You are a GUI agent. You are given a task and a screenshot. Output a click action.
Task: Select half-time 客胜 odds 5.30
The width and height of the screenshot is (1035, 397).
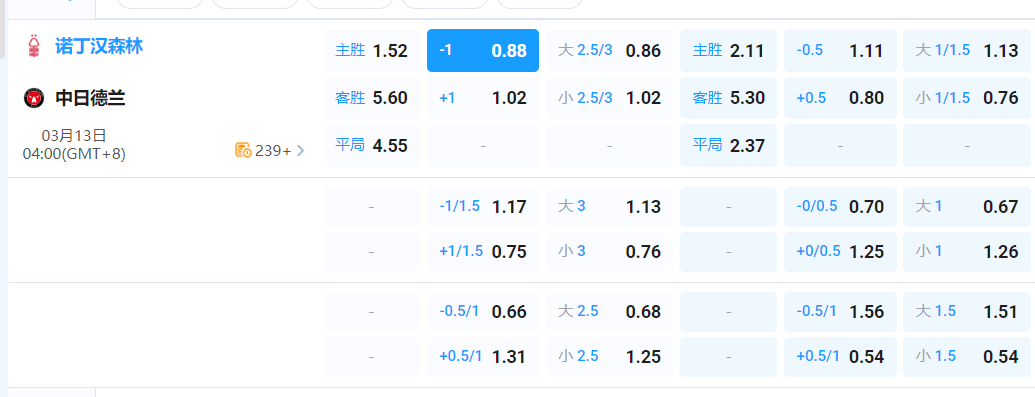[729, 98]
